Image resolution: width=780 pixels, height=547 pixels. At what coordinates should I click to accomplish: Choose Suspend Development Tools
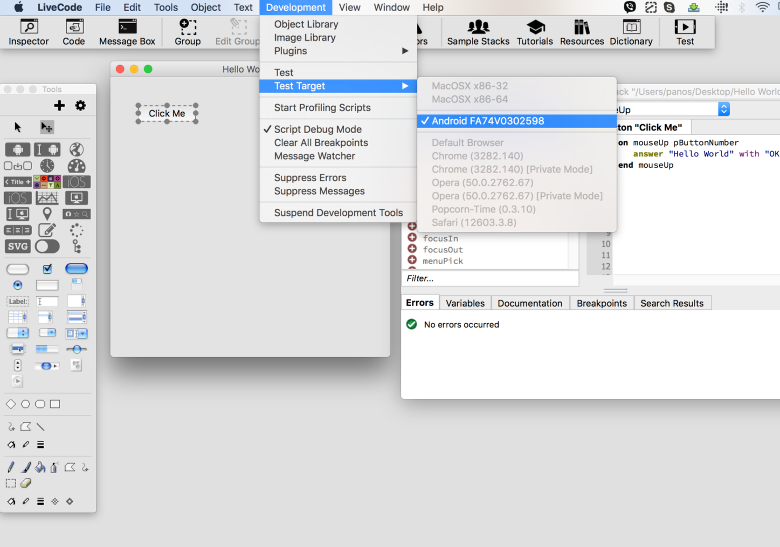pos(338,213)
